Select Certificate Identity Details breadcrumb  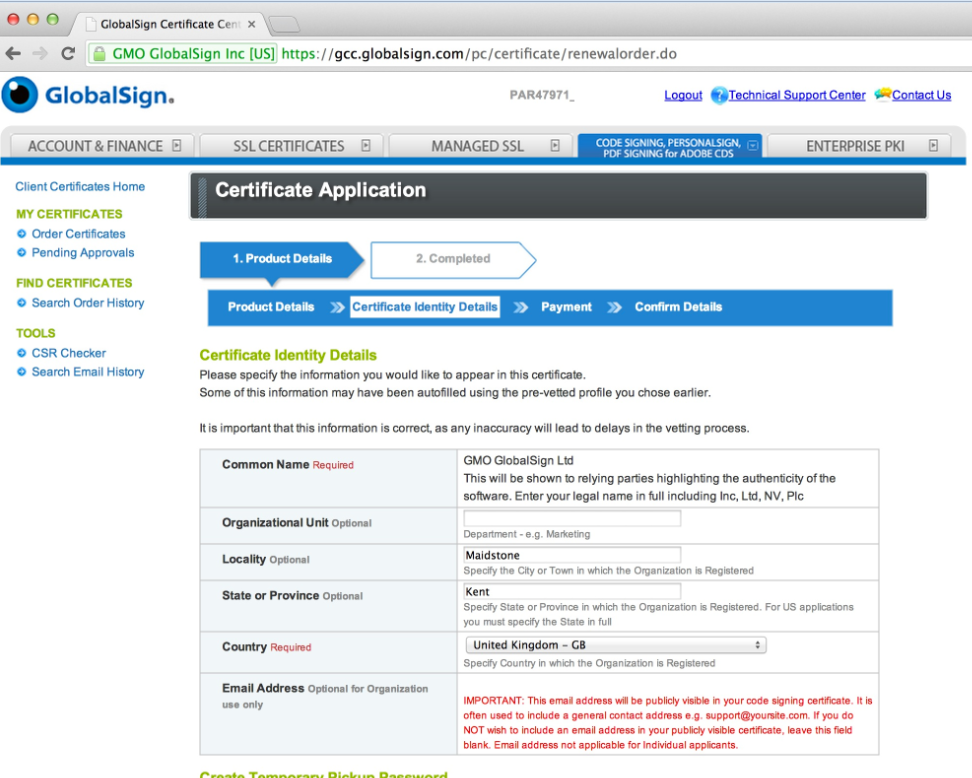click(425, 307)
